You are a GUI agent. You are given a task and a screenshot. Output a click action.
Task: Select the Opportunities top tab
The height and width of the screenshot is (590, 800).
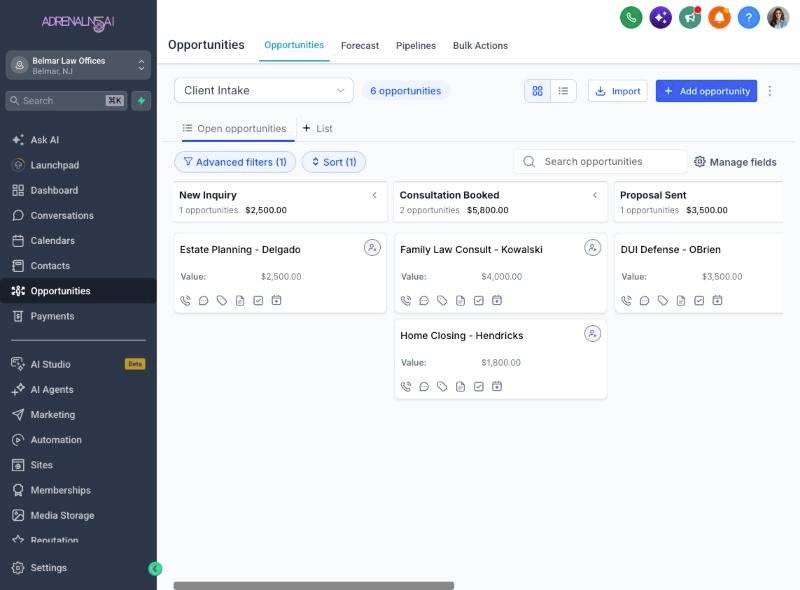pyautogui.click(x=294, y=45)
